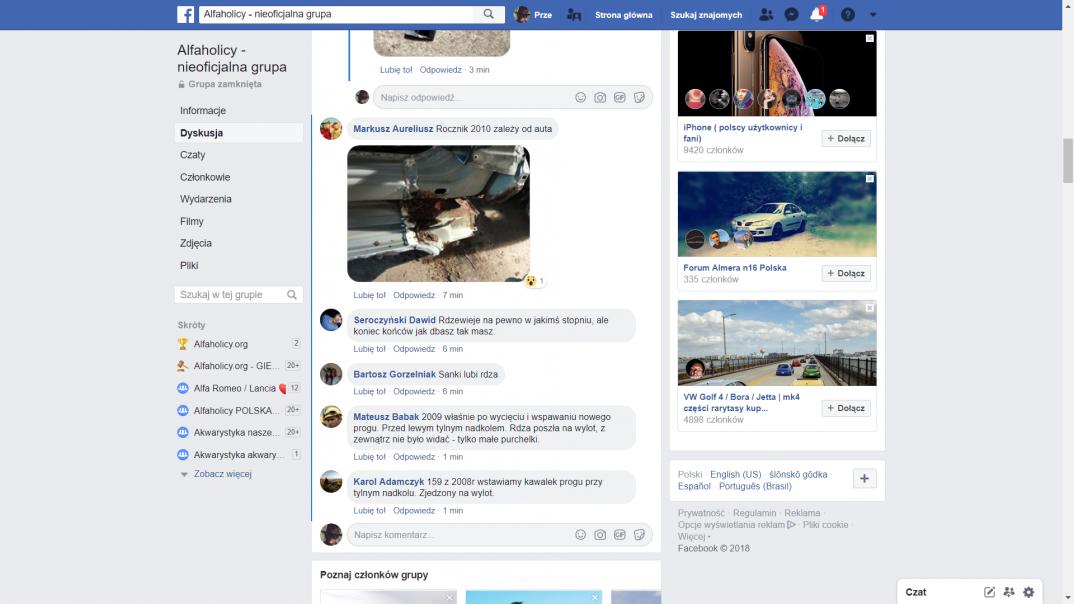Close the iPhone group suggestion card

[869, 38]
